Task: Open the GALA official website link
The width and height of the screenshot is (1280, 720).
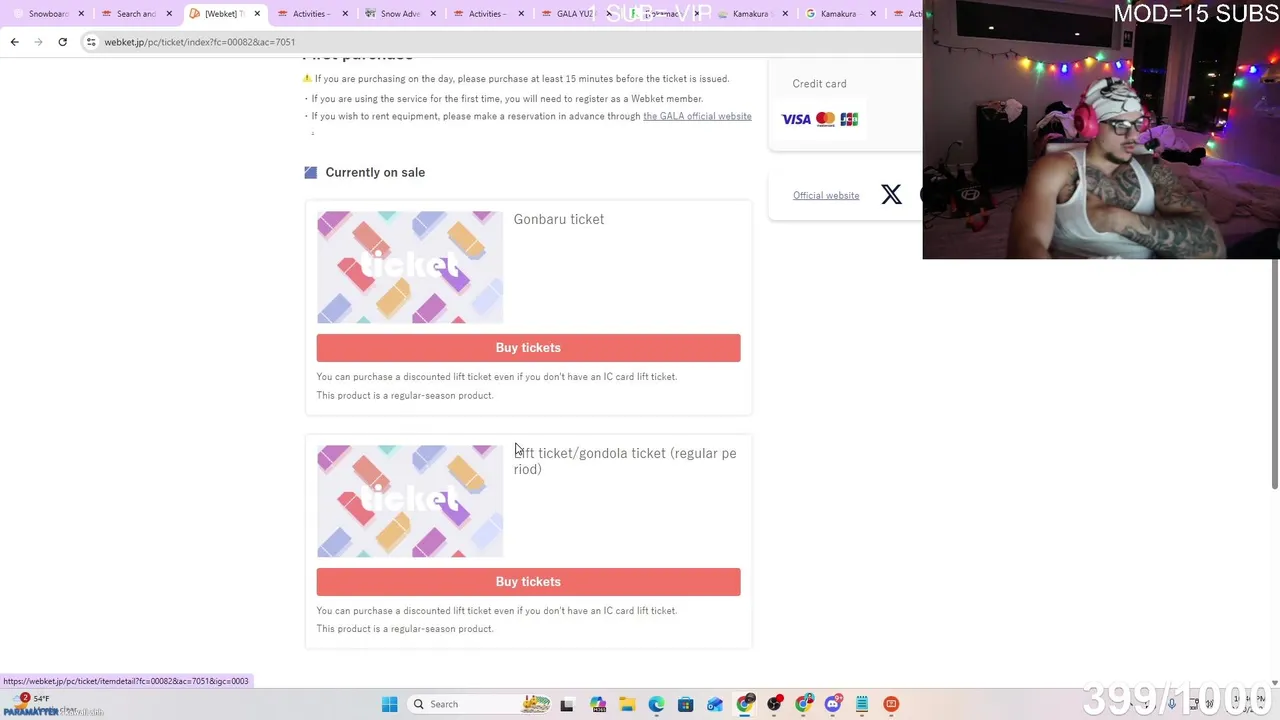Action: click(697, 116)
